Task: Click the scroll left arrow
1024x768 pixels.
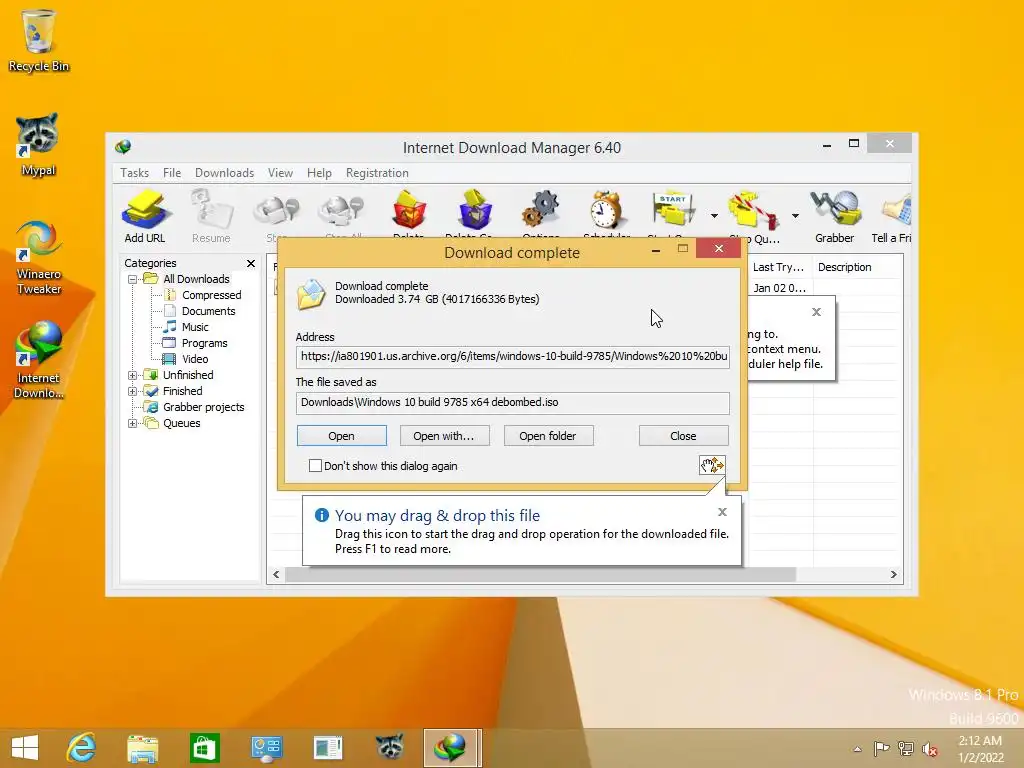Action: pos(276,575)
